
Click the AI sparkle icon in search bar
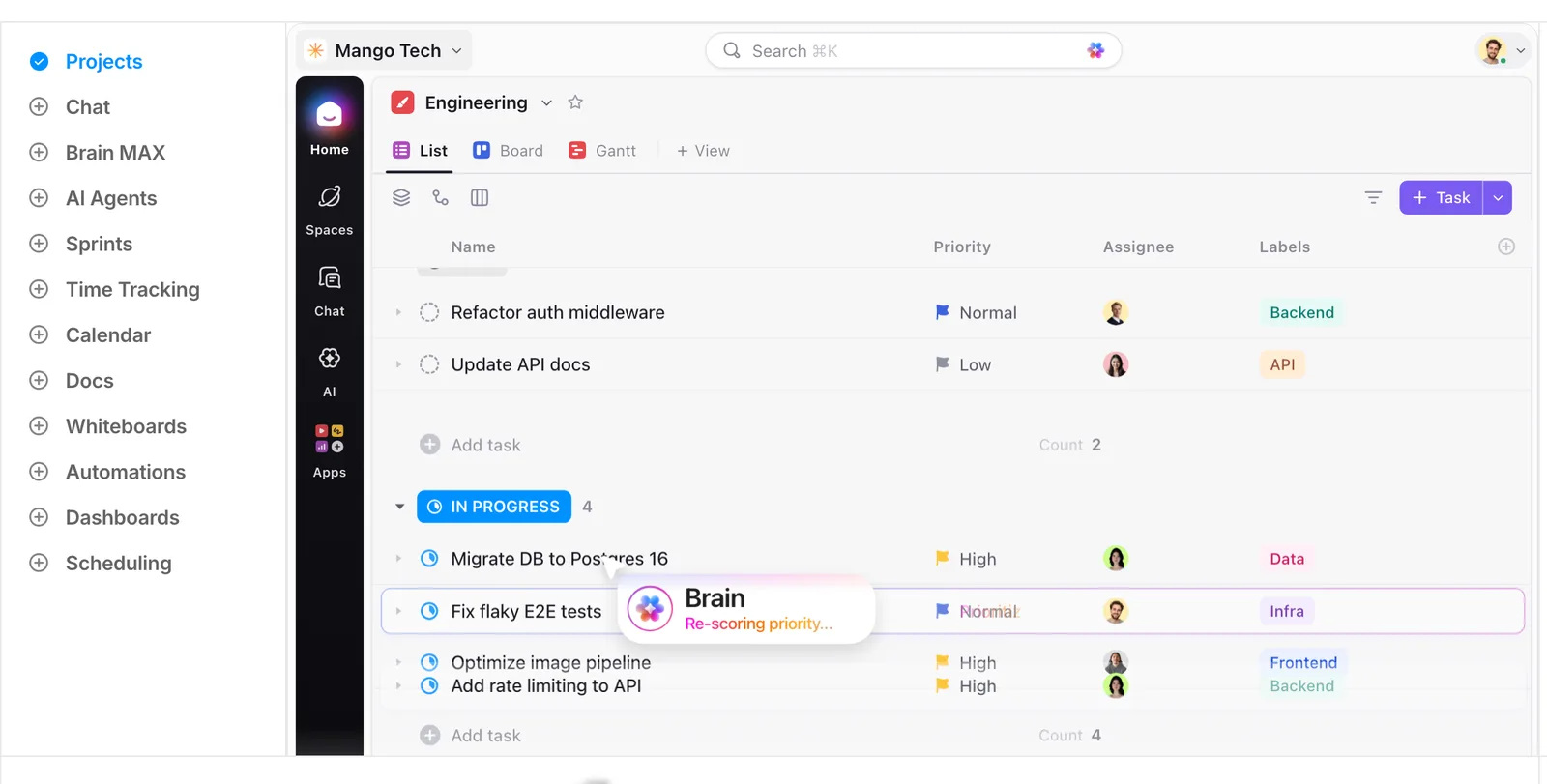coord(1095,50)
